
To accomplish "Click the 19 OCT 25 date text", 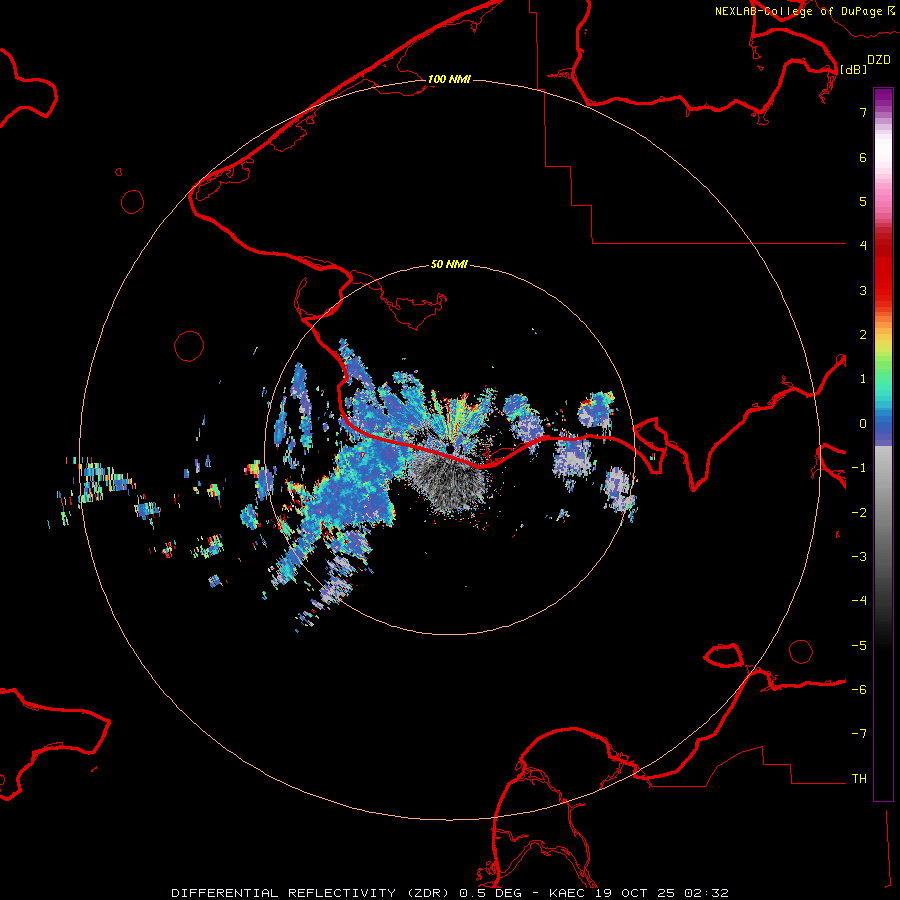I will coord(637,893).
